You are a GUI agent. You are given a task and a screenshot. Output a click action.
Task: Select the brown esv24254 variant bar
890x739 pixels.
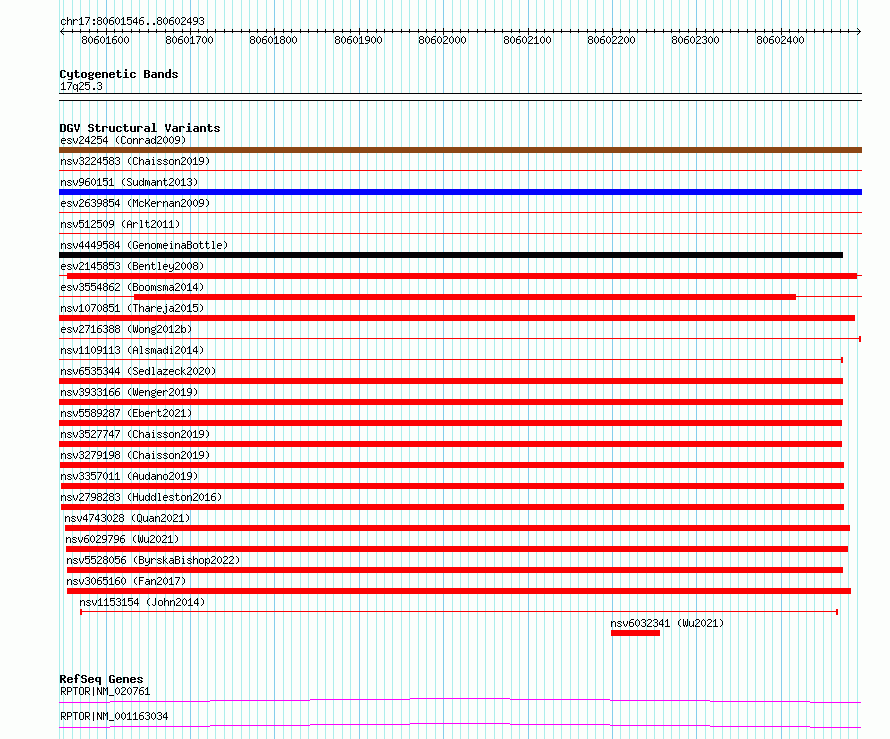point(460,150)
